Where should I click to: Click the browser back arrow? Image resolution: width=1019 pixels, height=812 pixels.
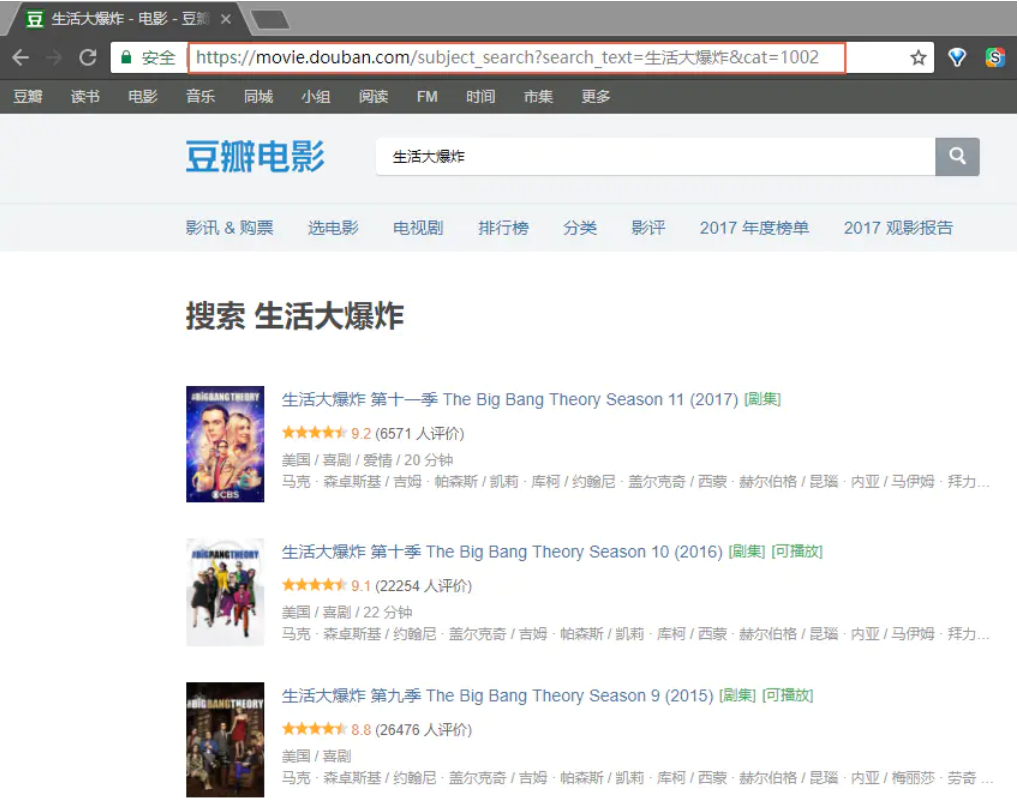[x=21, y=58]
